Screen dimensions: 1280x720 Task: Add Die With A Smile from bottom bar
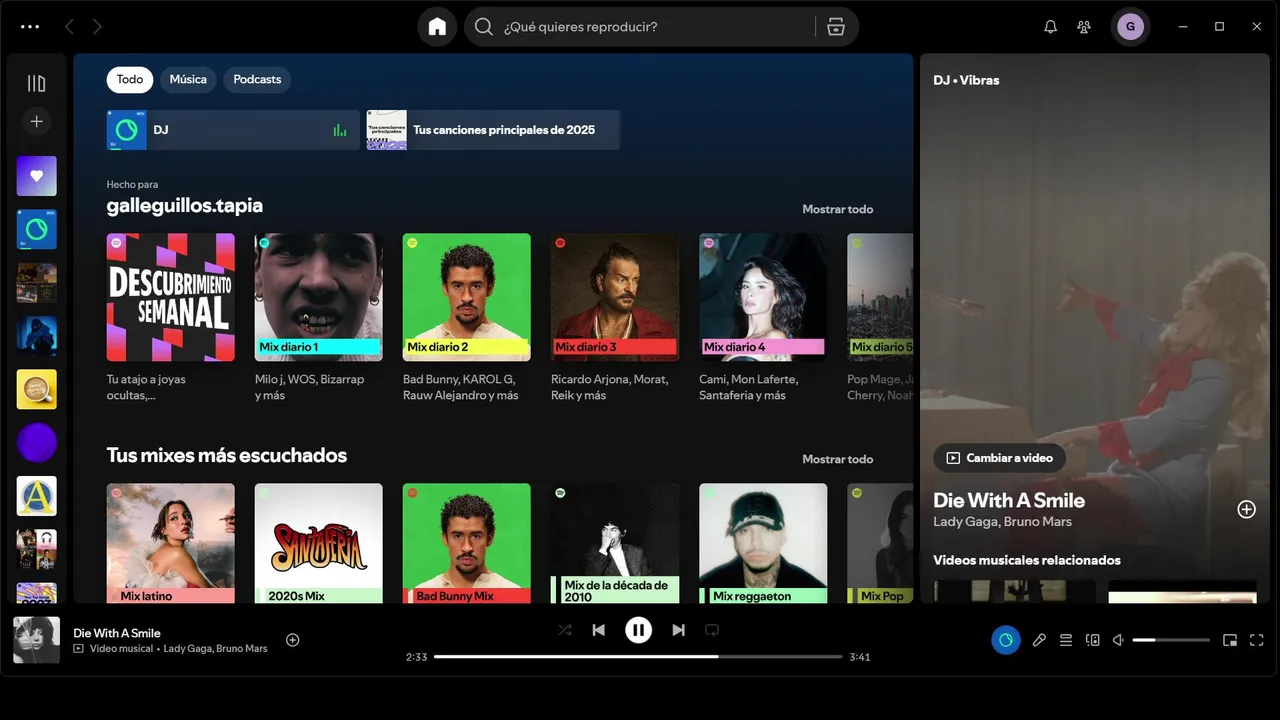pyautogui.click(x=293, y=640)
